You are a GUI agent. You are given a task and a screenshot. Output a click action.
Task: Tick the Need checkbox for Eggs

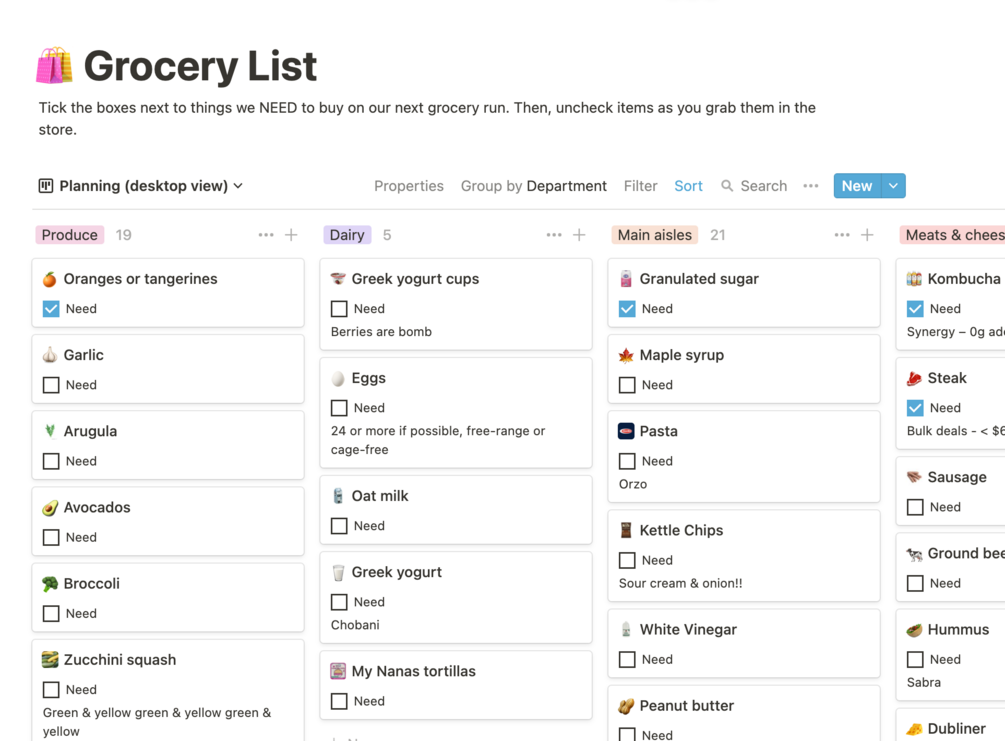(x=339, y=408)
